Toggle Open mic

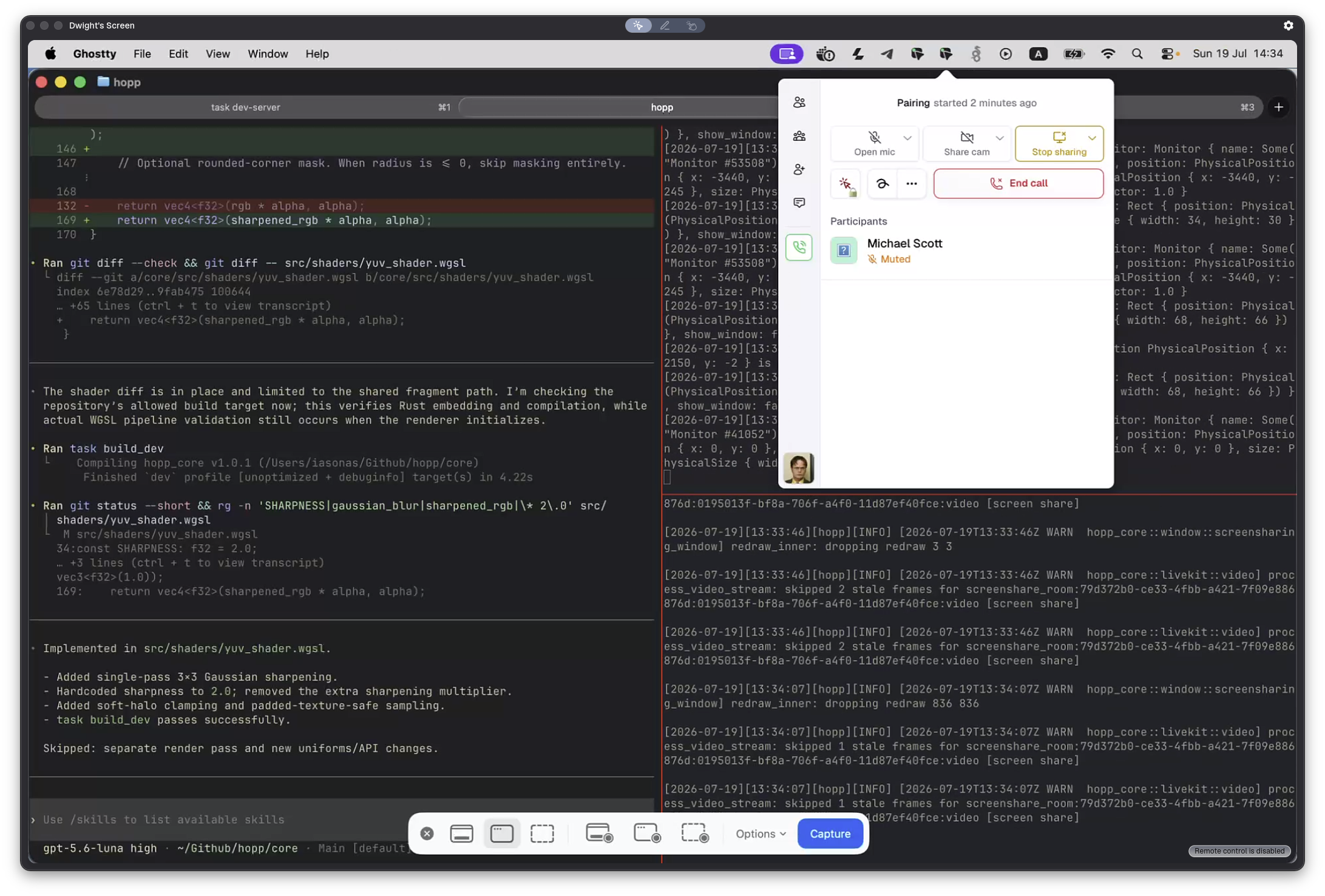[875, 144]
